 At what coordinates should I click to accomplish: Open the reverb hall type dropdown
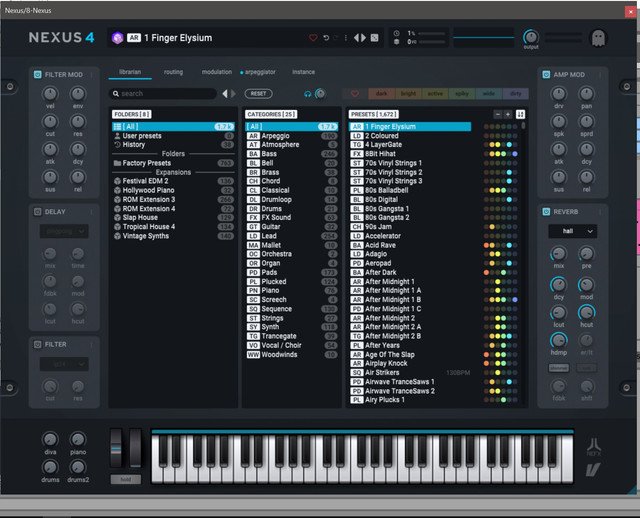point(572,231)
